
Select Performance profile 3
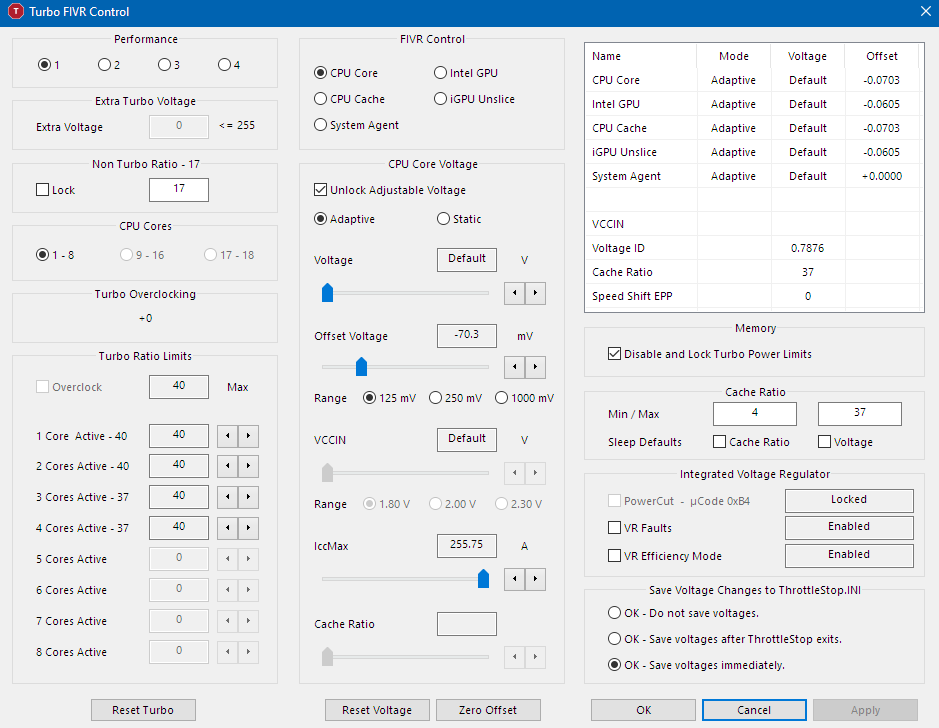pos(164,65)
